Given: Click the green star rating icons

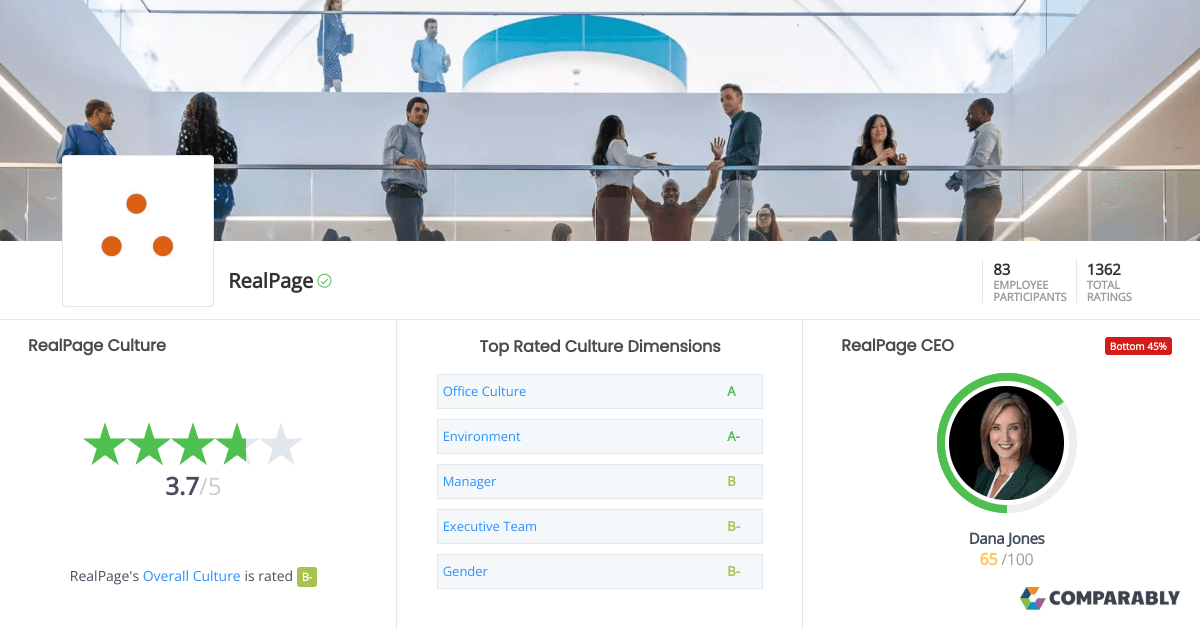Looking at the screenshot, I should tap(192, 444).
